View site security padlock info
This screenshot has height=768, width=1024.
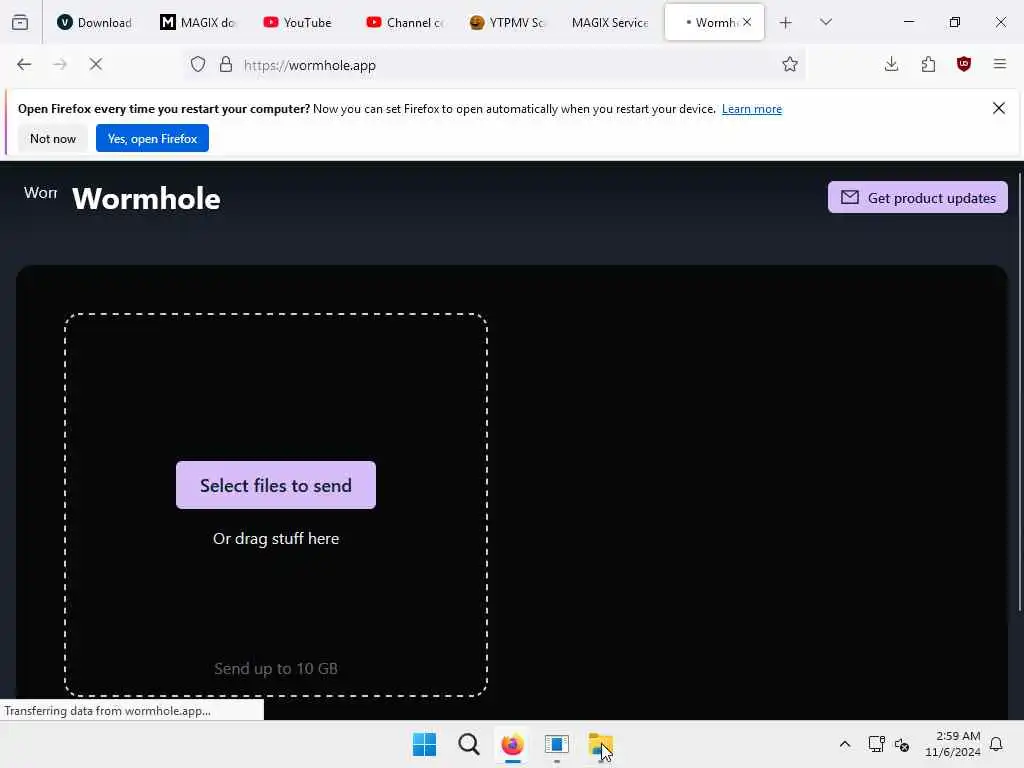[226, 64]
